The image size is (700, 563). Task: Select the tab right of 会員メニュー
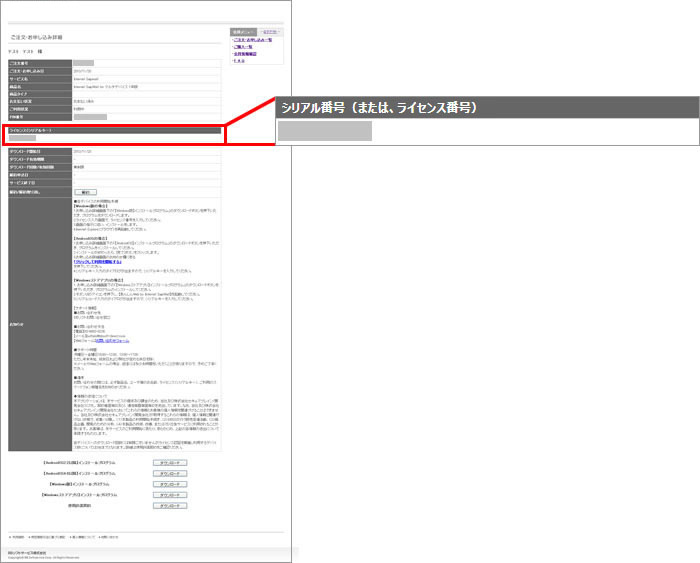pos(271,32)
